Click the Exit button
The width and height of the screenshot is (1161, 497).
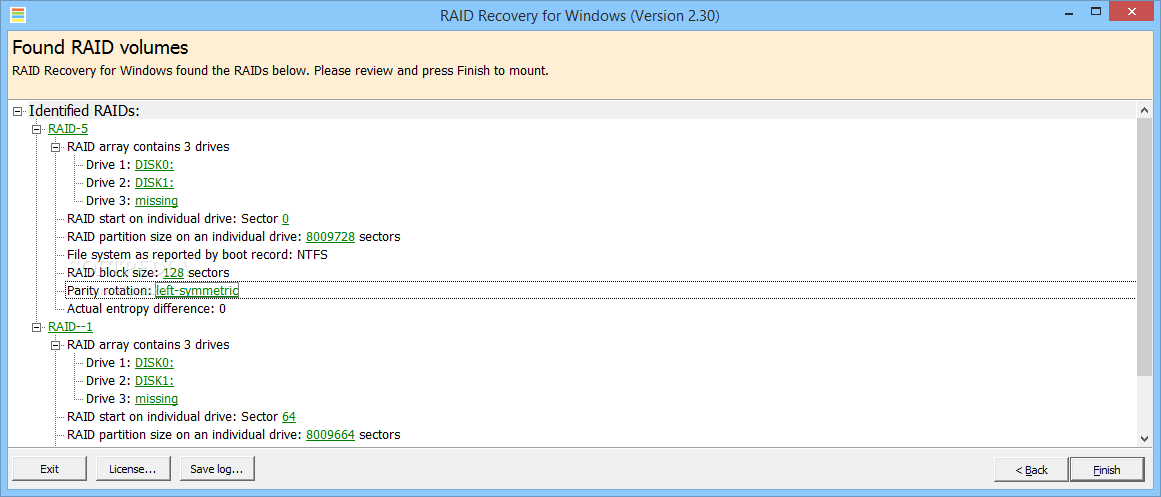point(50,469)
